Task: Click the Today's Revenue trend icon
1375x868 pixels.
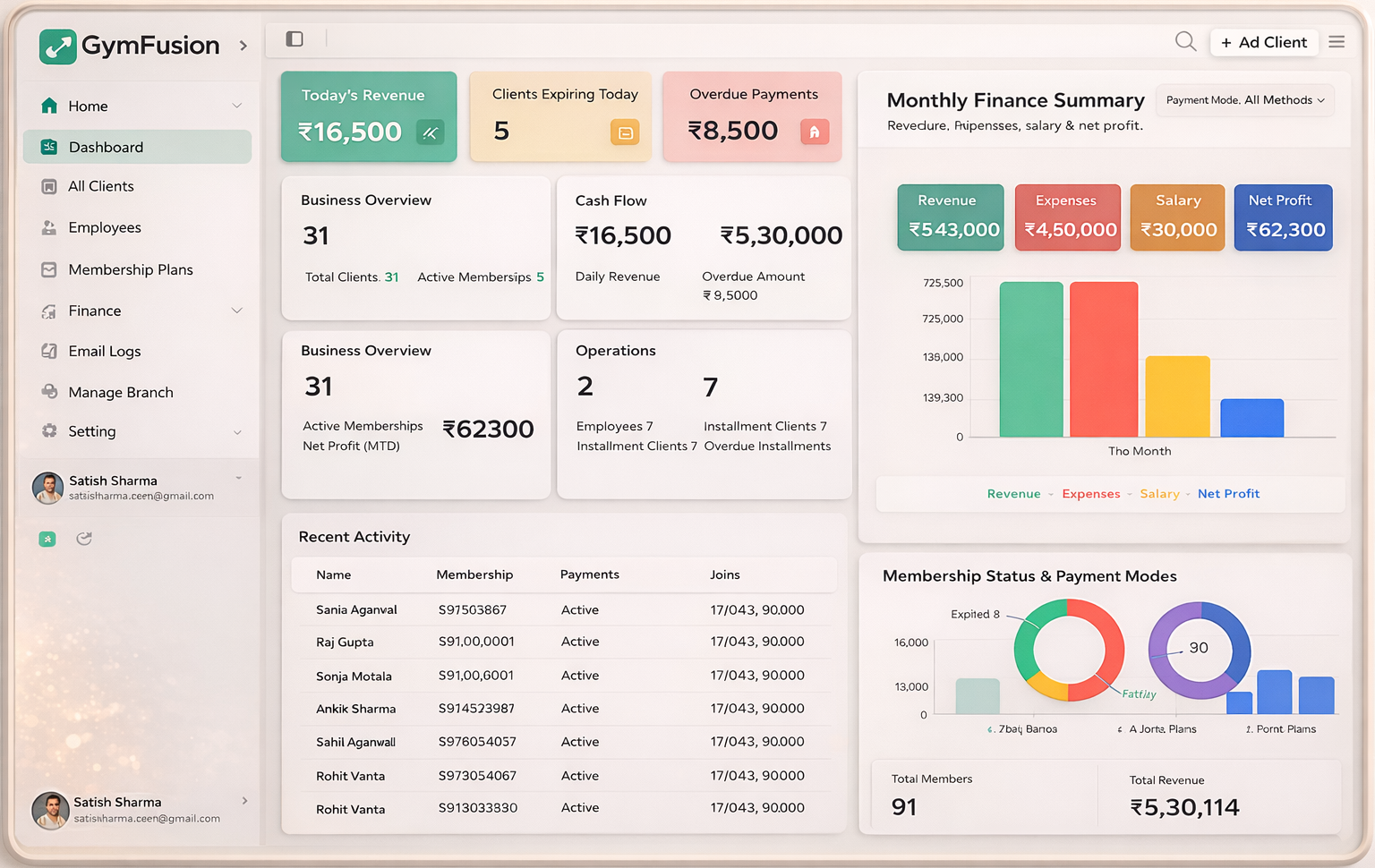Action: click(431, 132)
